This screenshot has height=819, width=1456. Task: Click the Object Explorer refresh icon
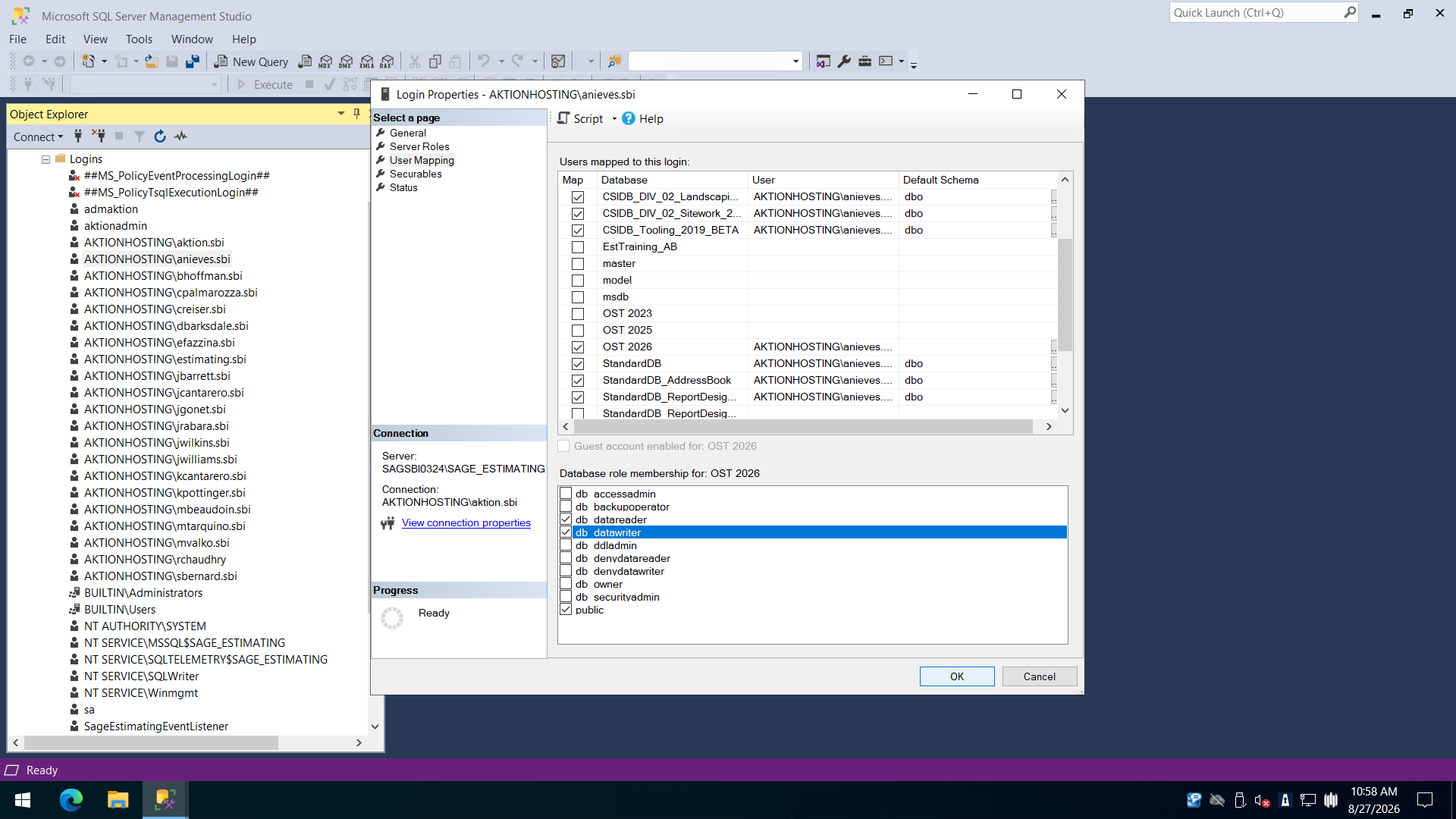(x=160, y=136)
